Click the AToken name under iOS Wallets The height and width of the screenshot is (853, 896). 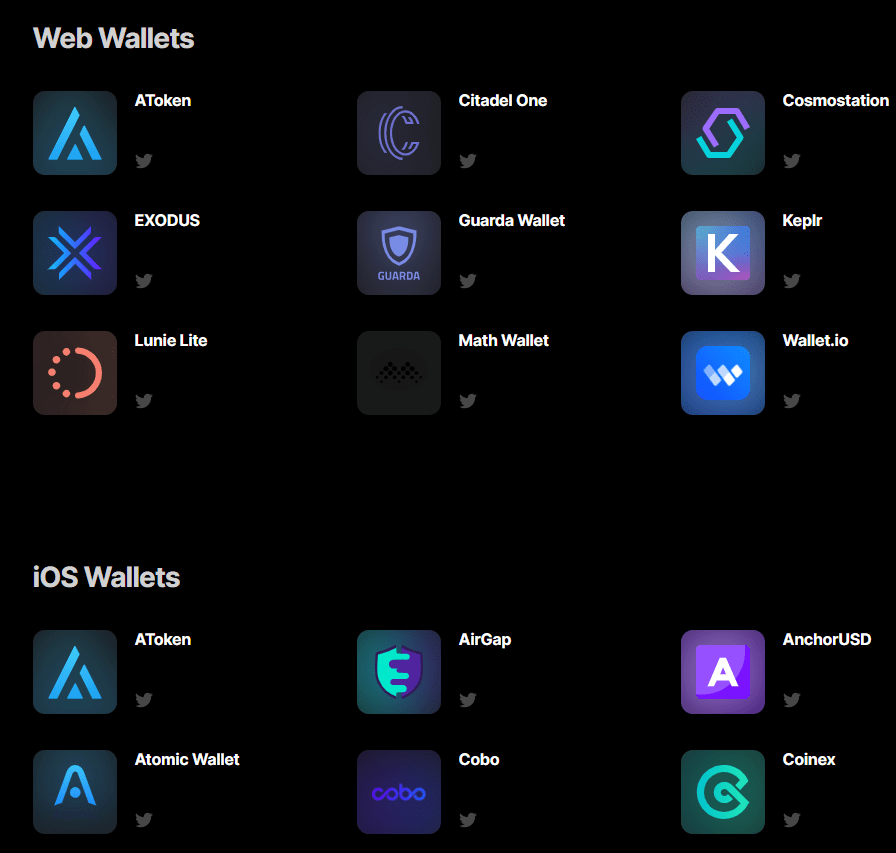[x=163, y=639]
